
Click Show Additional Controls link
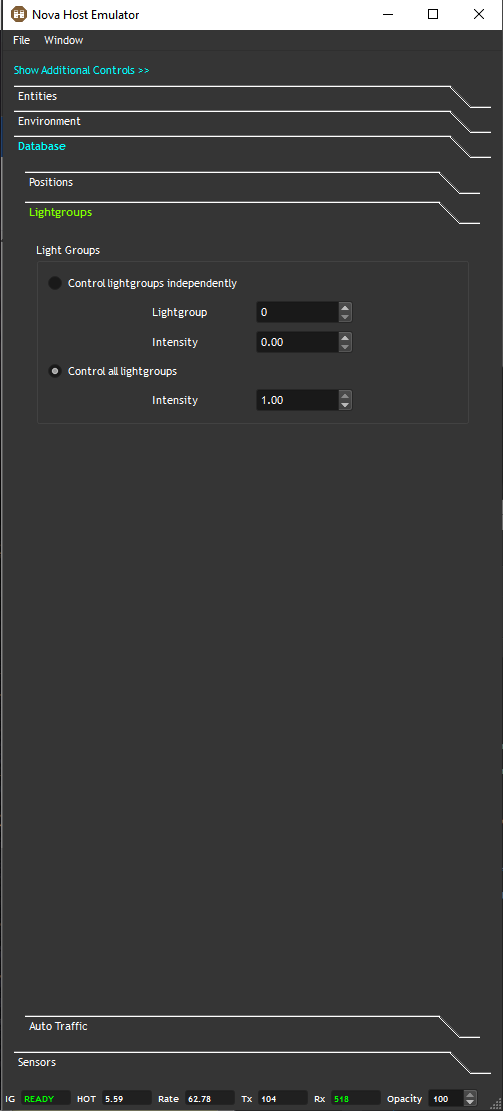point(81,70)
